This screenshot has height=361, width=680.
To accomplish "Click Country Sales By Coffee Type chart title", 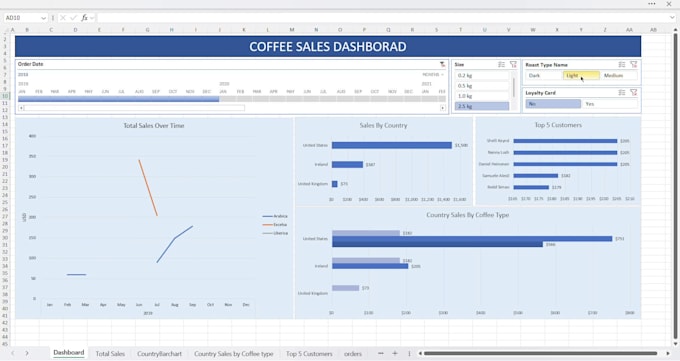I will pos(468,215).
